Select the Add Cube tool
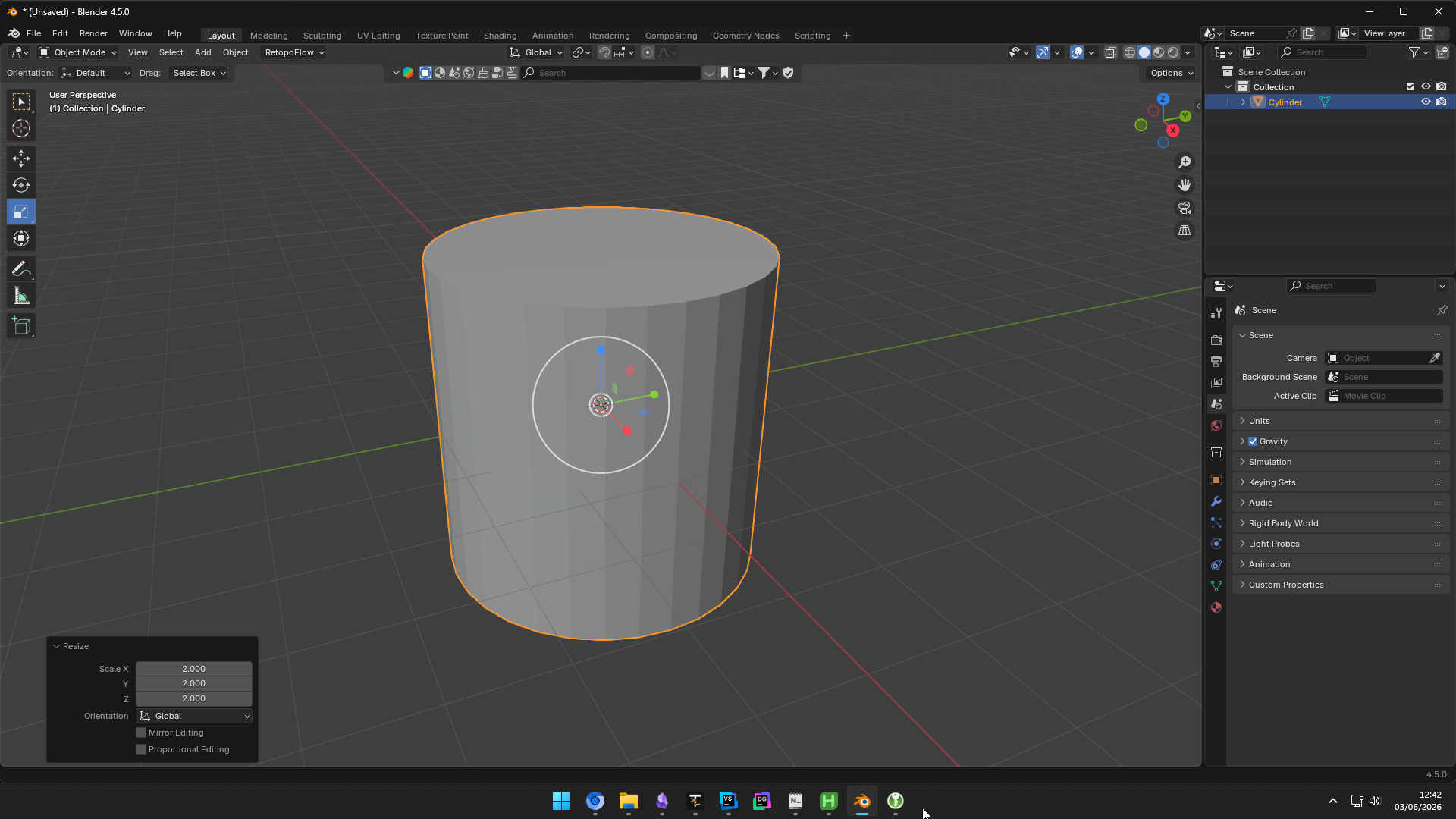This screenshot has height=819, width=1456. click(x=21, y=326)
